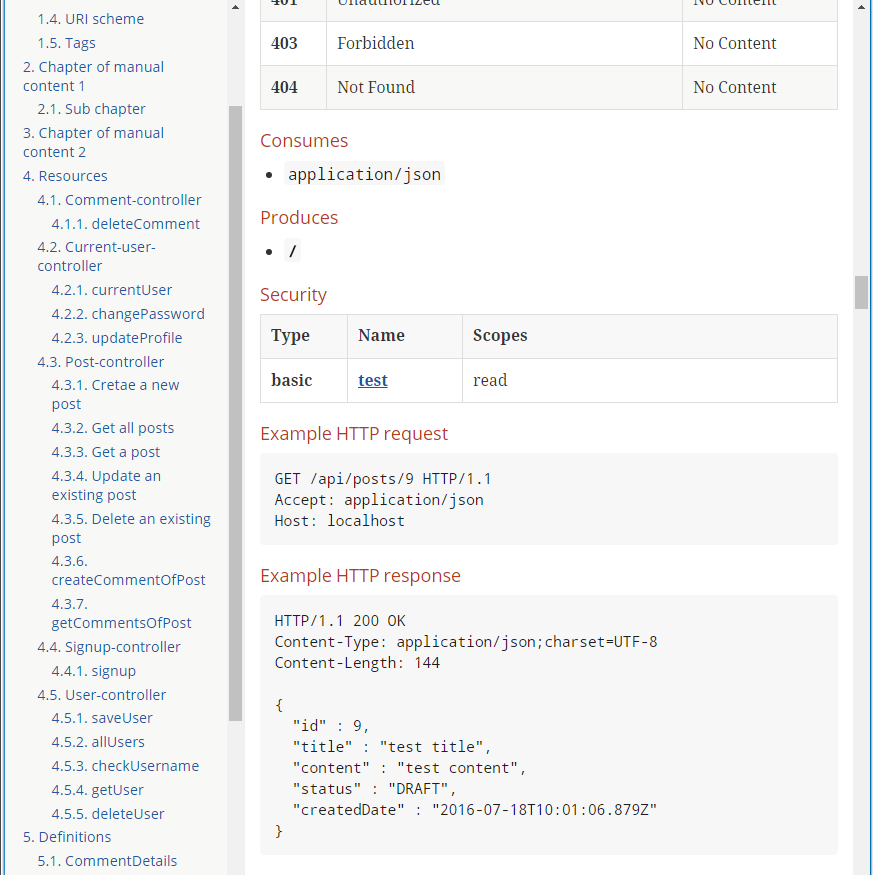
Task: Click the Example HTTP request heading
Action: point(354,434)
